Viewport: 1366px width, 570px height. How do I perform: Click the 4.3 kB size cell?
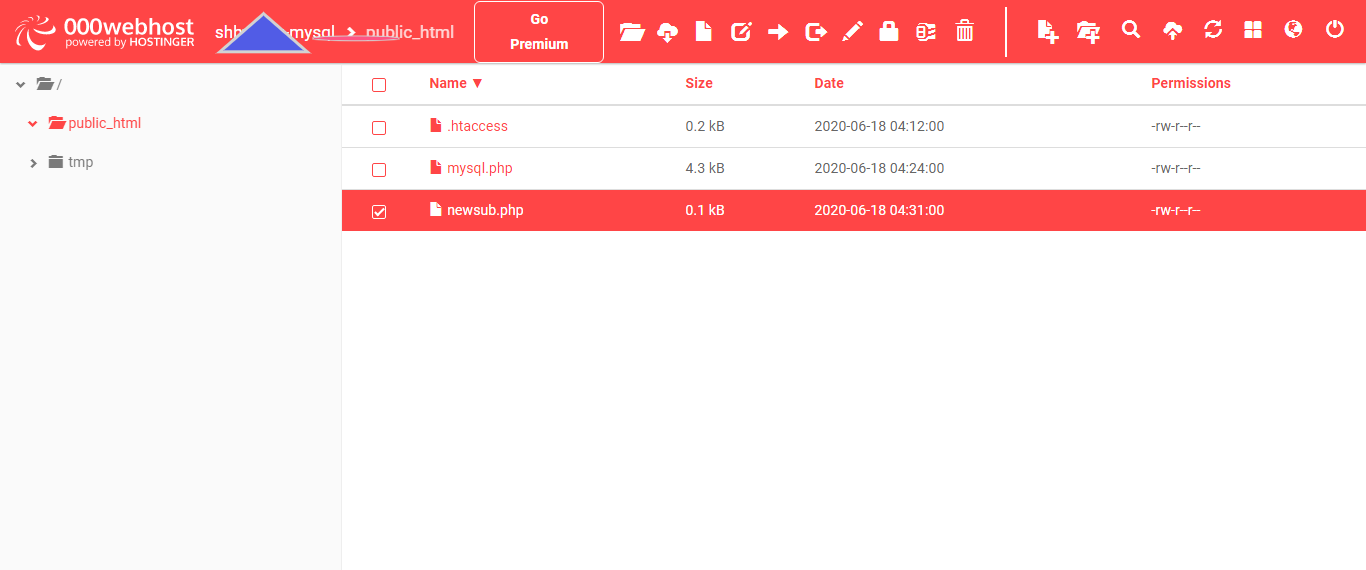click(705, 168)
